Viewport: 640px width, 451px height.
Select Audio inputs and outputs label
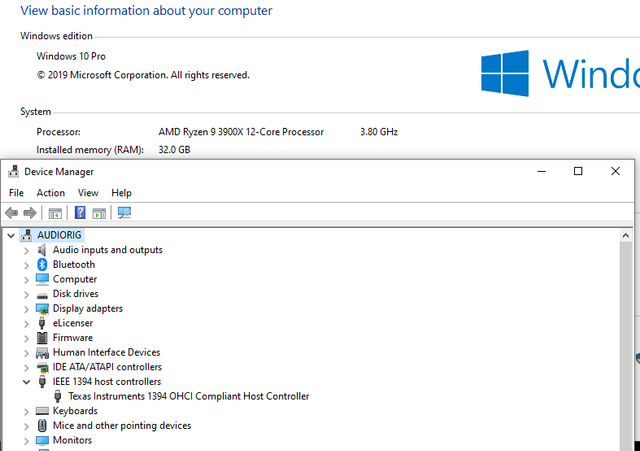[108, 250]
